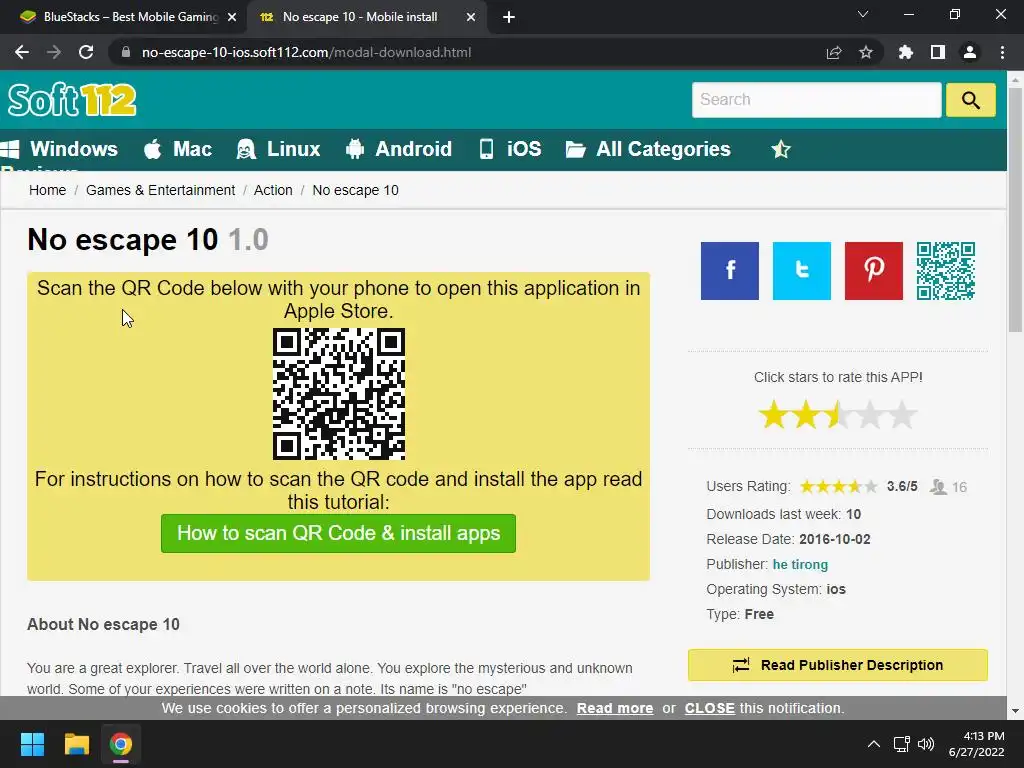The height and width of the screenshot is (768, 1024).
Task: Open a new browser tab
Action: coord(509,18)
